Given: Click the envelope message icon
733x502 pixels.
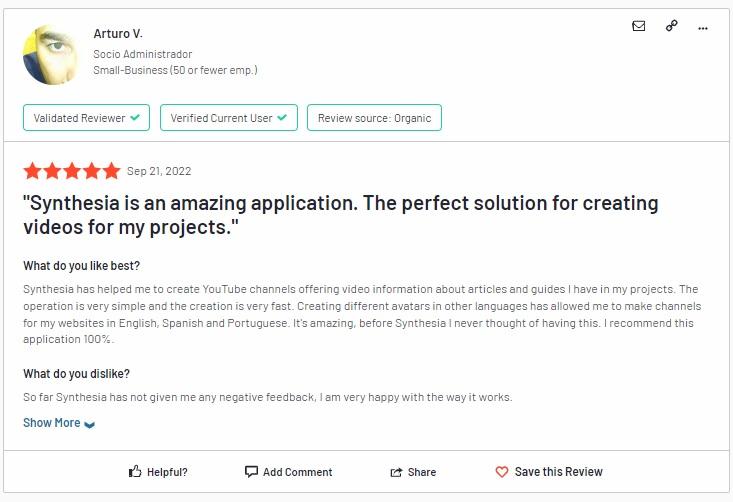Looking at the screenshot, I should pyautogui.click(x=639, y=26).
